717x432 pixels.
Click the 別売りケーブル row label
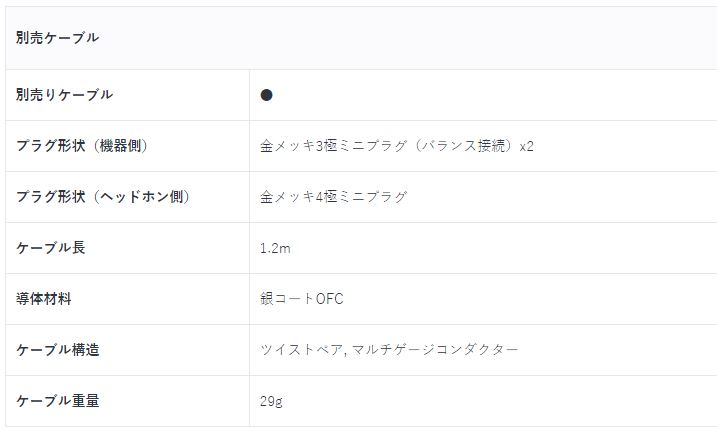click(64, 95)
